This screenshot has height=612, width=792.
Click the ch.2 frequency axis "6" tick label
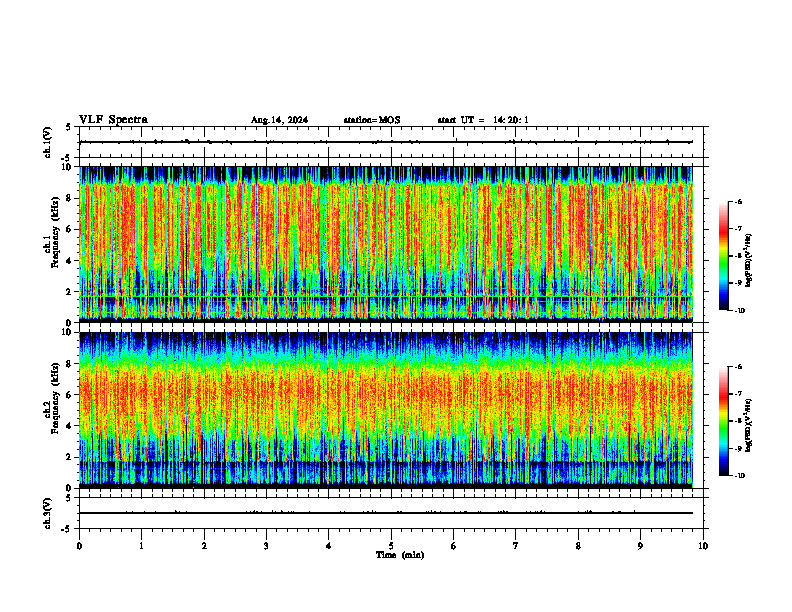point(71,395)
